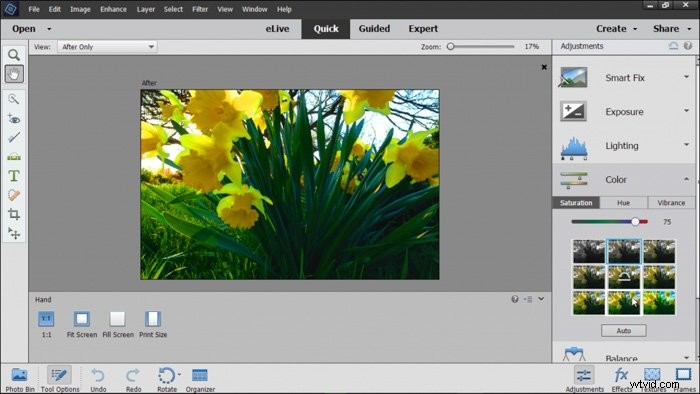The width and height of the screenshot is (700, 394).
Task: Click the Saturation slider handle
Action: [x=635, y=222]
